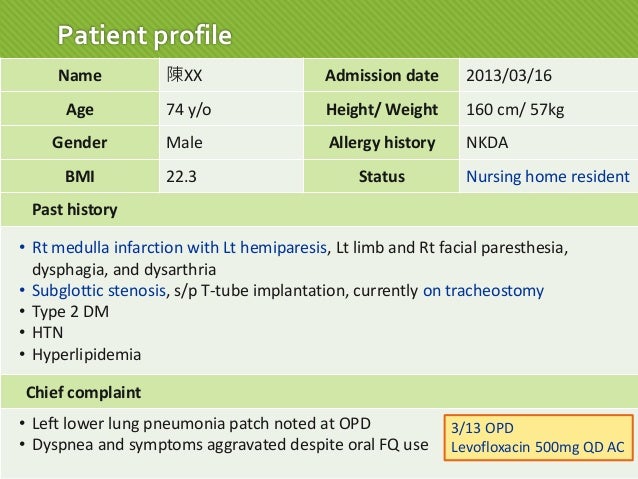Click the Hyperlipidemia bullet item
The image size is (638, 479).
[x=86, y=354]
